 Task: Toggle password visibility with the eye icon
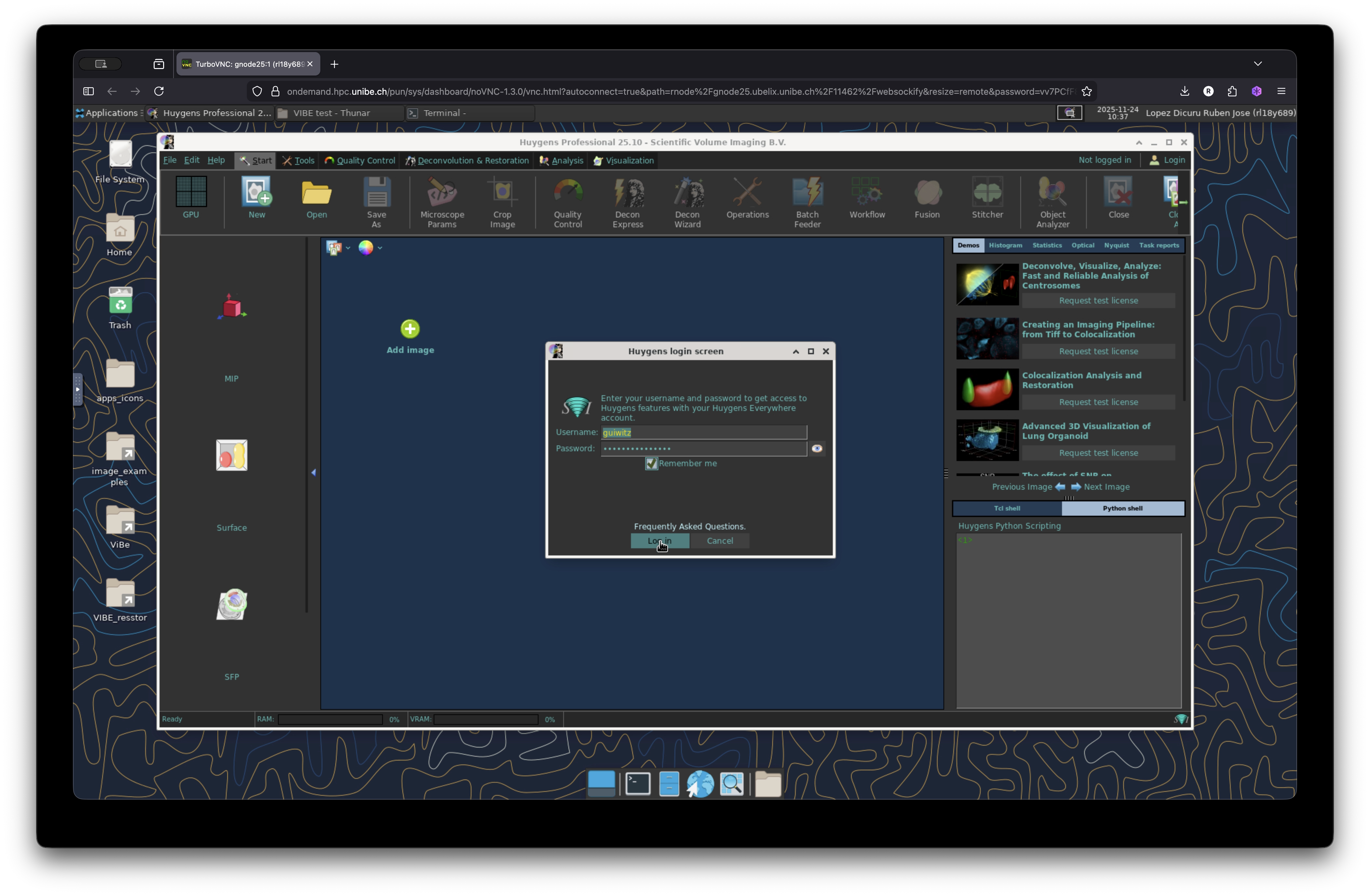(x=818, y=448)
